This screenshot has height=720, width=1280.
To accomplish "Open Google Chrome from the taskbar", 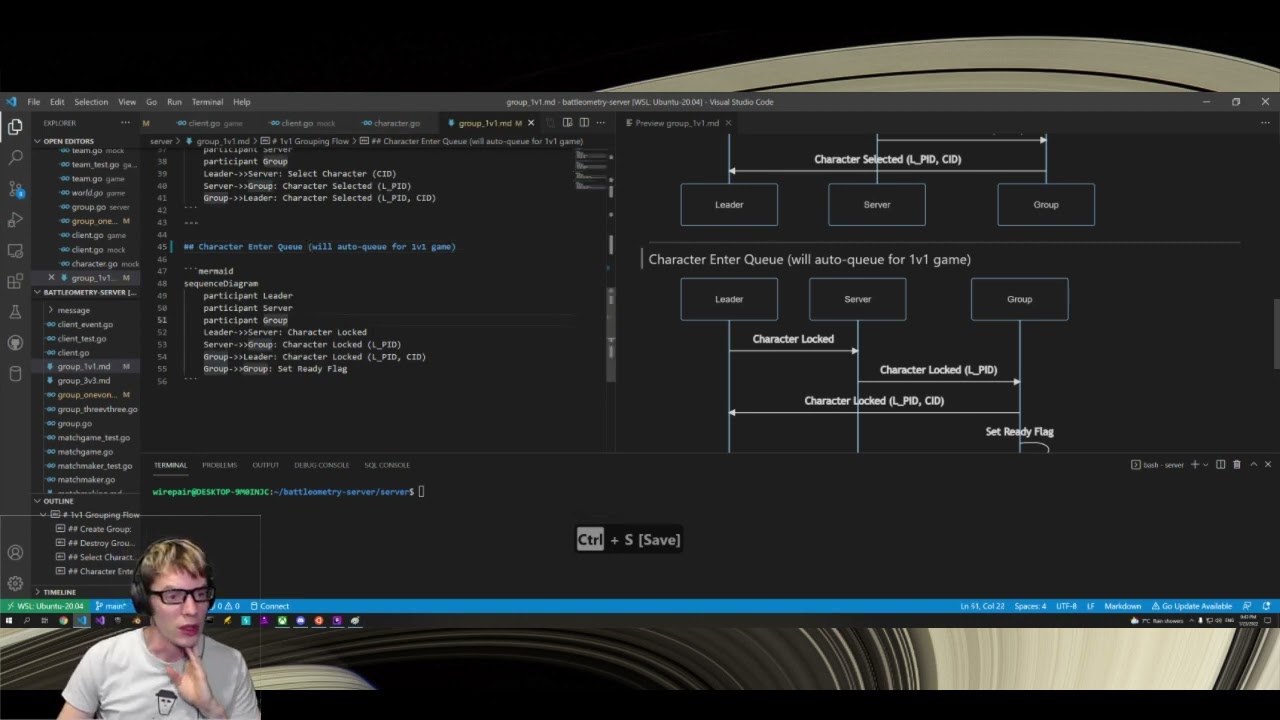I will pos(64,621).
